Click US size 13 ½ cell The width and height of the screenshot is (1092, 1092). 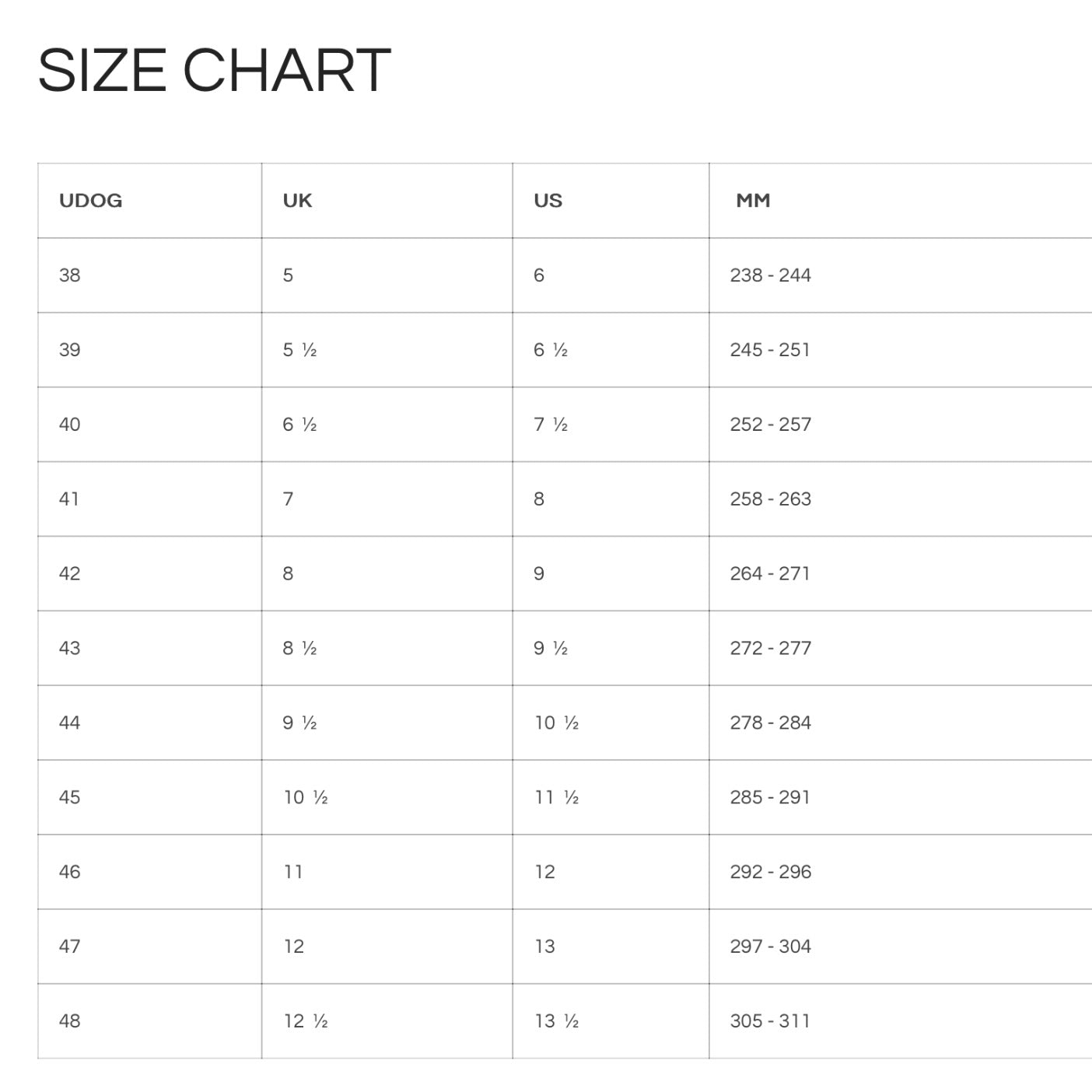click(556, 1021)
